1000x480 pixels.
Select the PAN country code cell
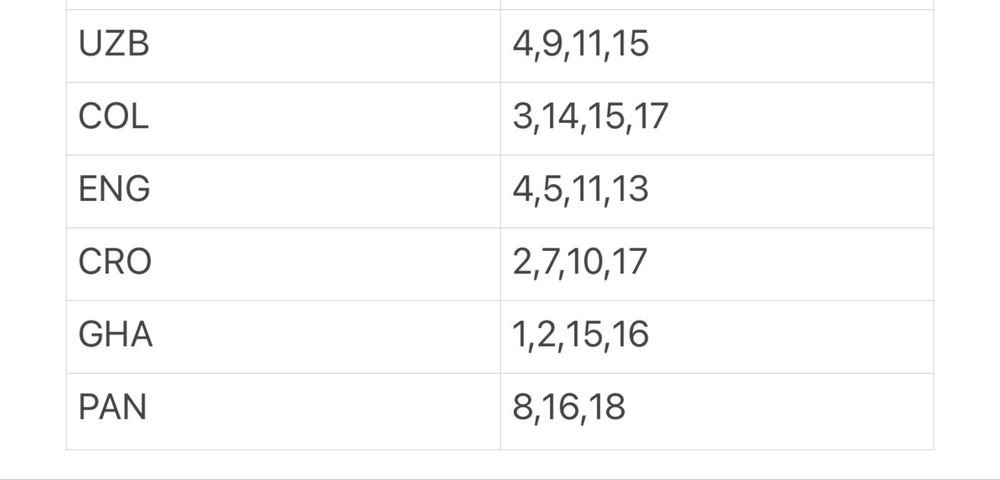283,411
